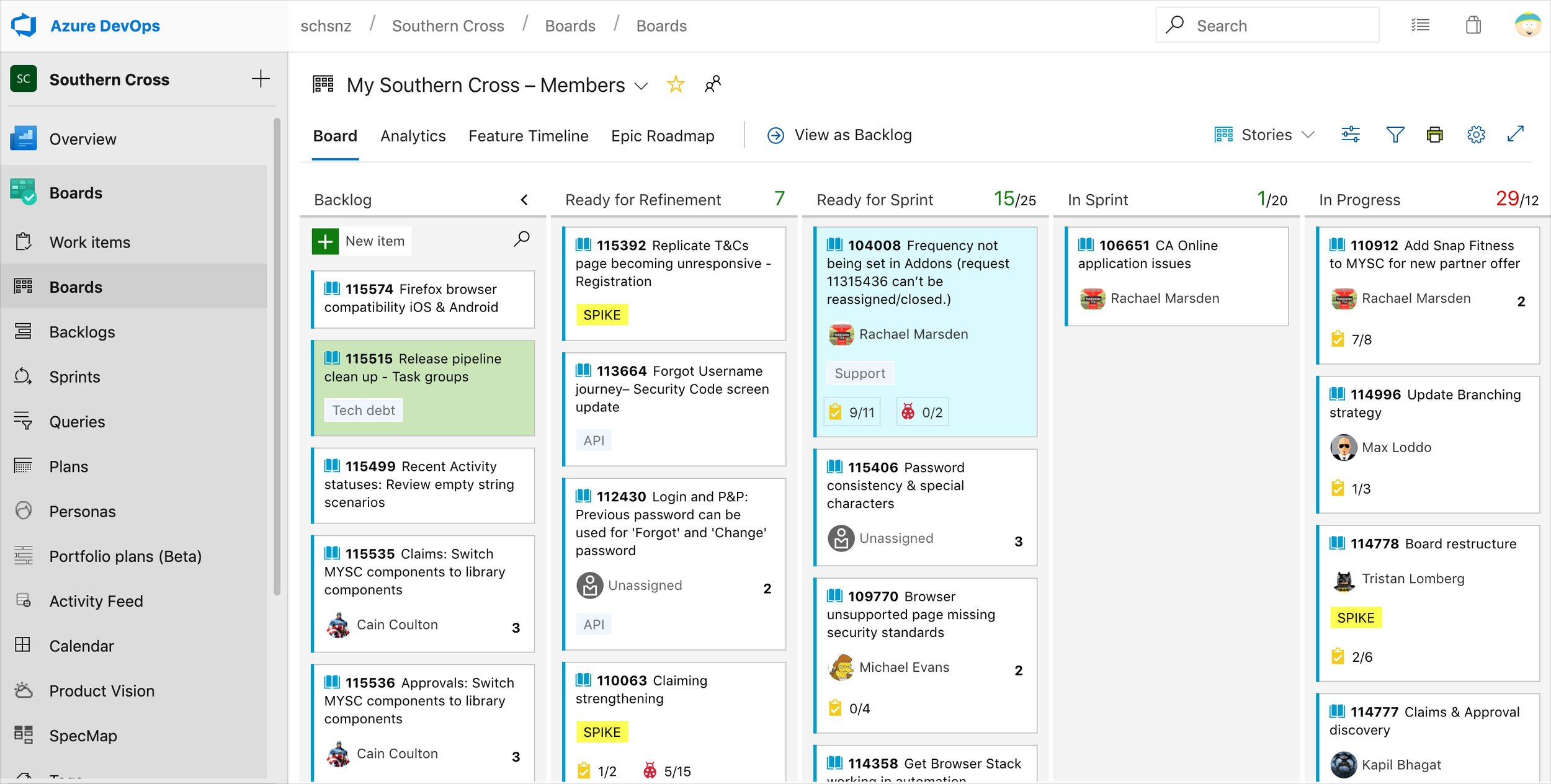Click the Search input field
The image size is (1551, 784).
(1267, 25)
